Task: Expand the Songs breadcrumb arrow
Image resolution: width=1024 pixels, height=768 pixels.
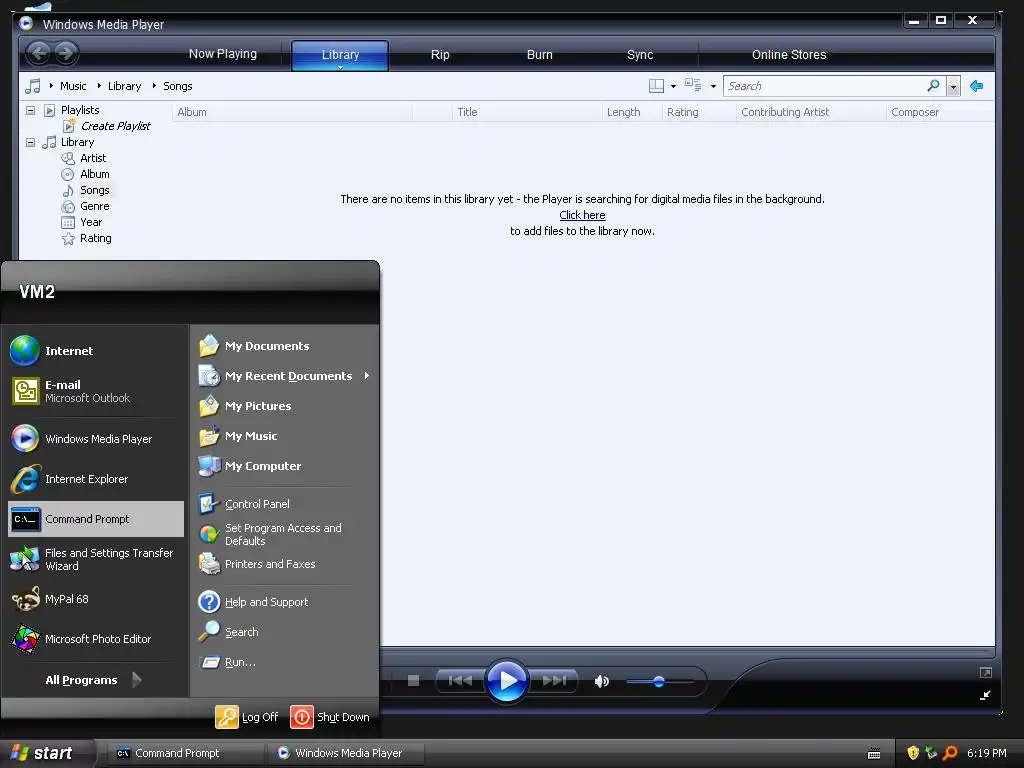Action: tap(154, 86)
